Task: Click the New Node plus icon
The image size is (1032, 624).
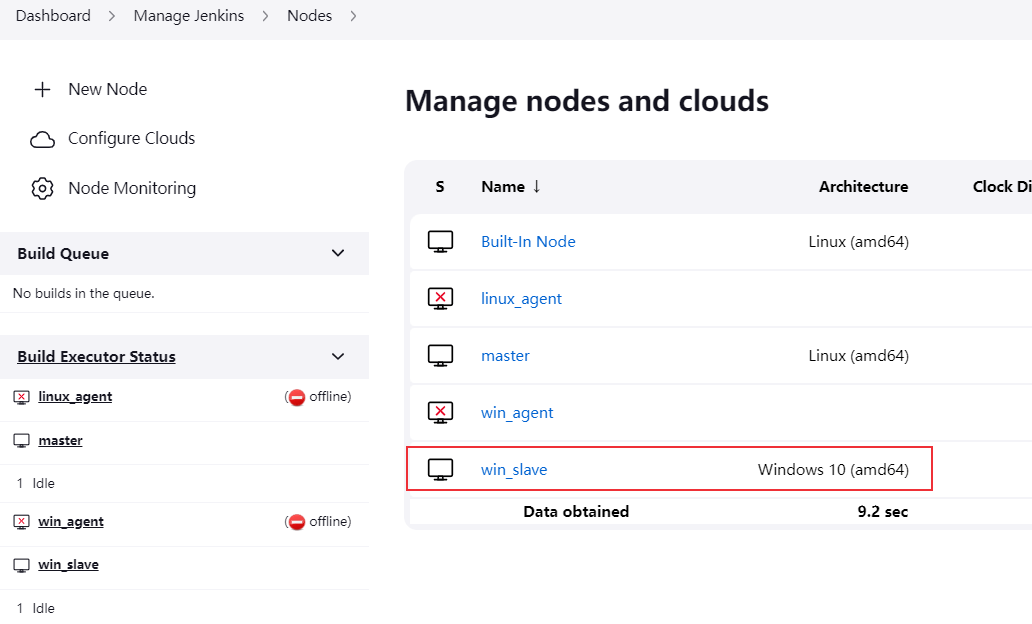Action: [x=42, y=89]
